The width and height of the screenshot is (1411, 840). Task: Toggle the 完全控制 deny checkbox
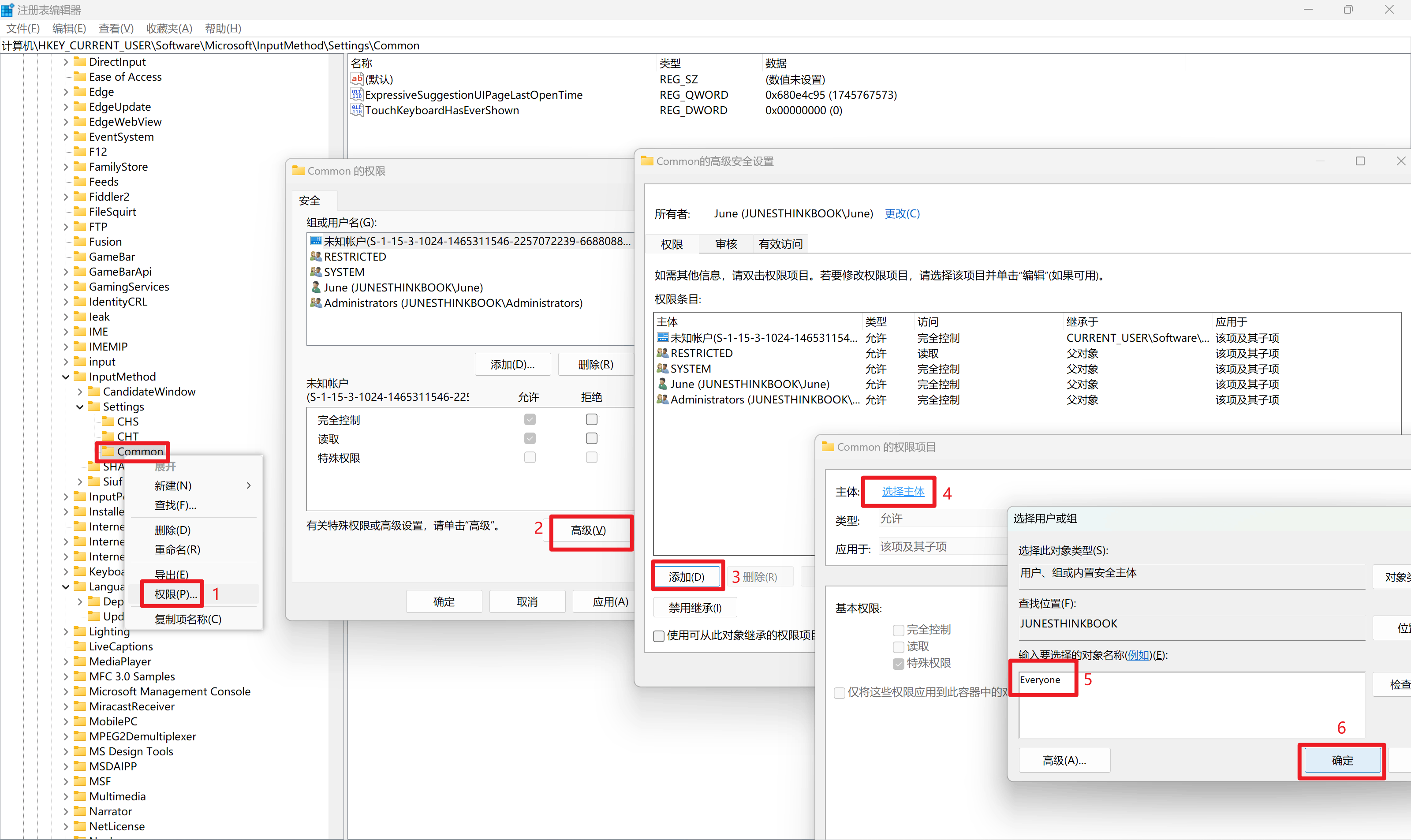click(x=591, y=419)
